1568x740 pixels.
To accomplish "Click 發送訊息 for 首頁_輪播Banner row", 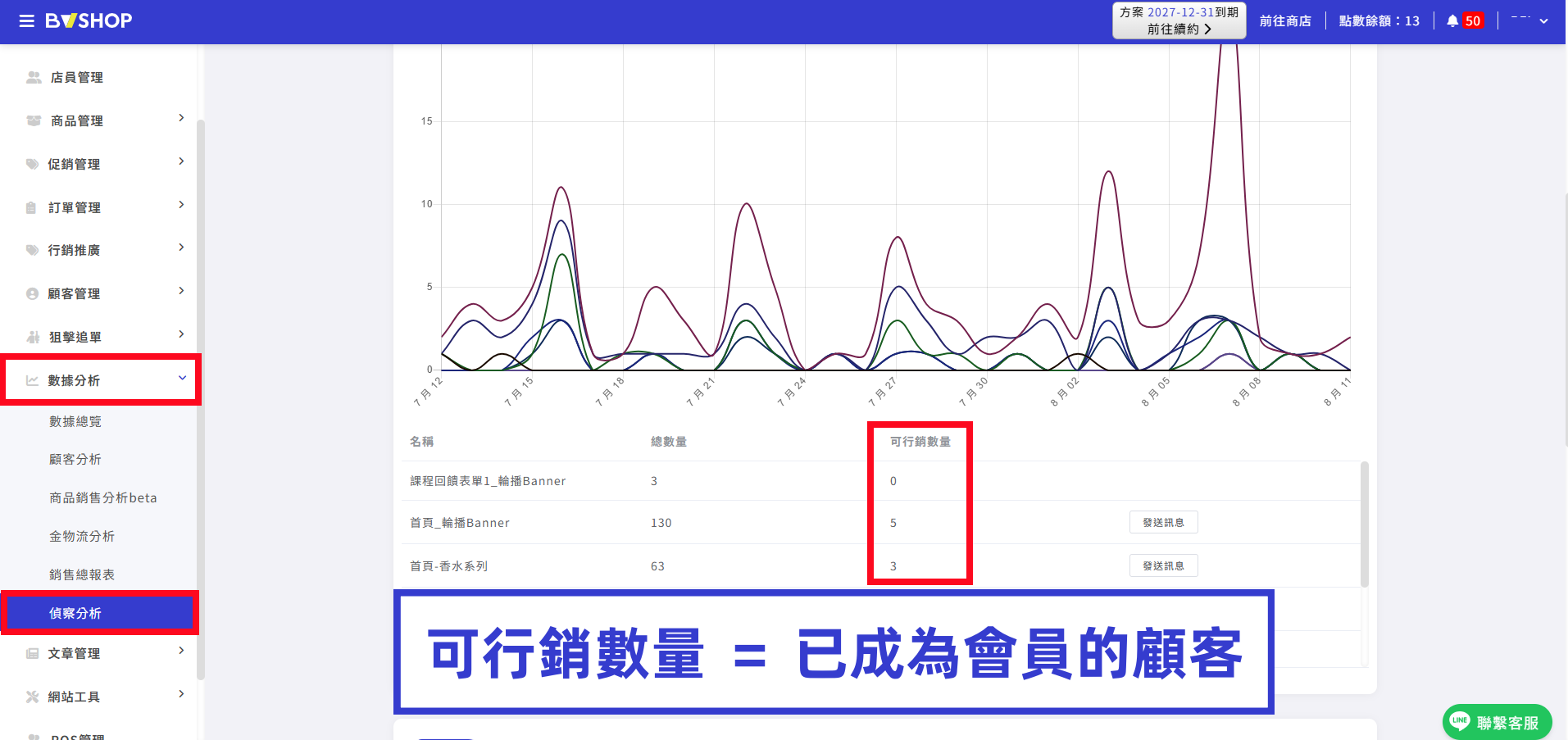I will pos(1163,522).
